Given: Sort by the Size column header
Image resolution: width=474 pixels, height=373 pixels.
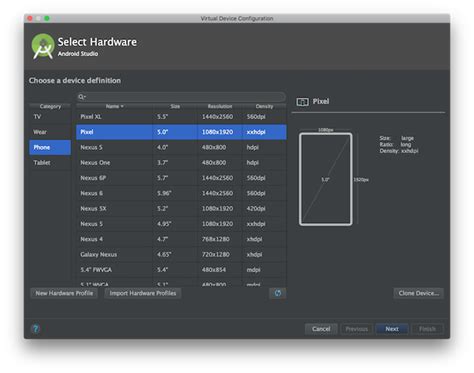Looking at the screenshot, I should pos(175,106).
